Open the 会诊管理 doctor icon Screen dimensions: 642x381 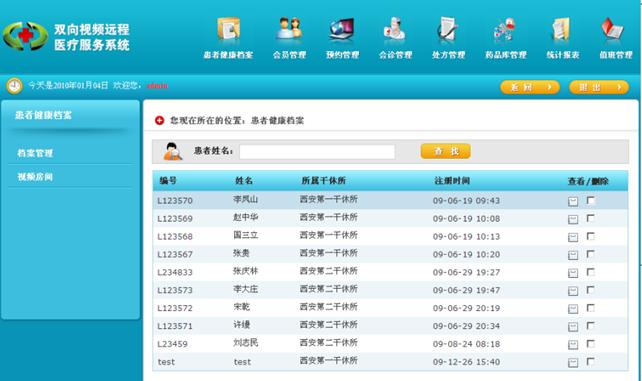[x=395, y=29]
